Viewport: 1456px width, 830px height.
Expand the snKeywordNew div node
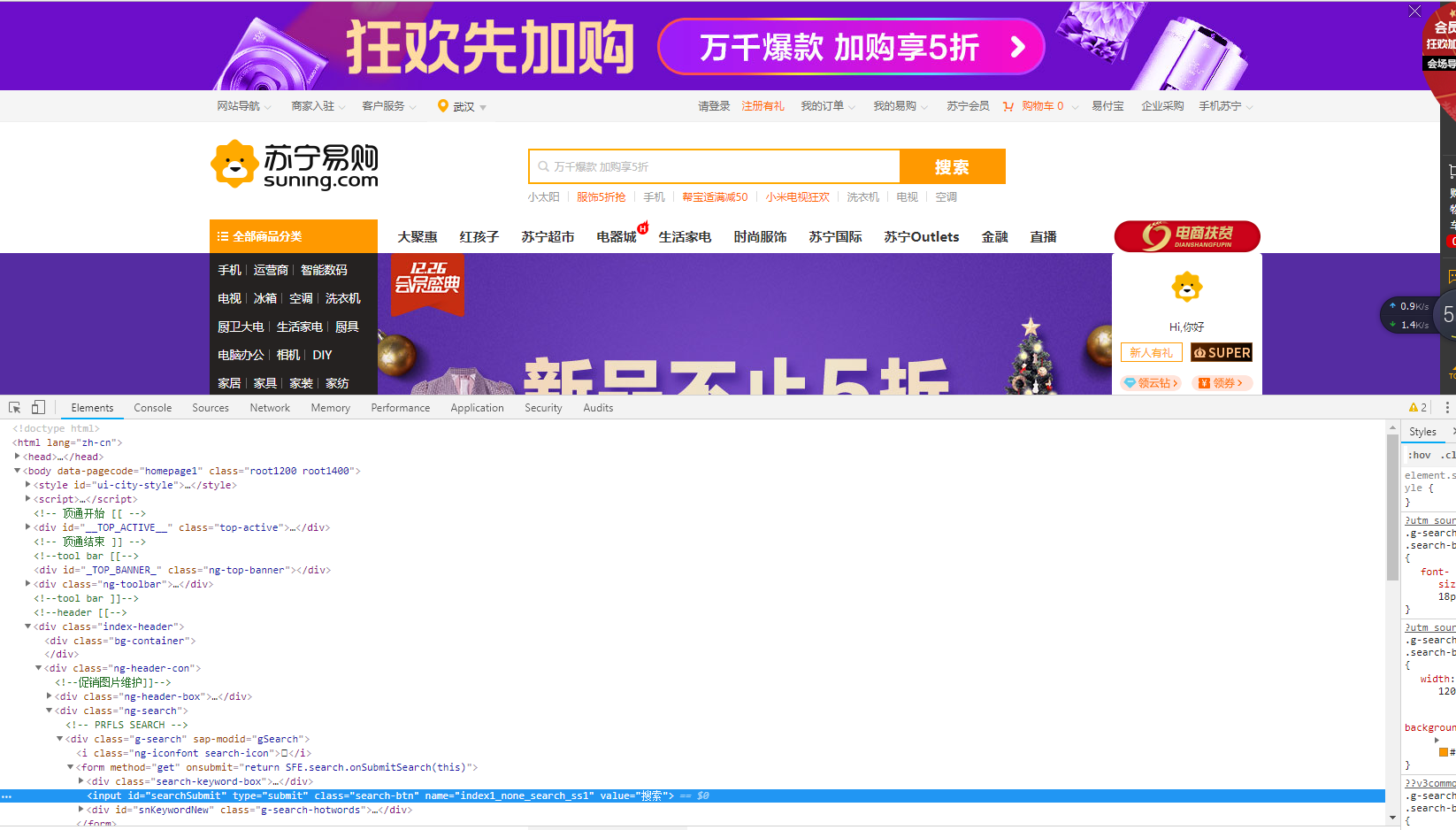coord(81,810)
